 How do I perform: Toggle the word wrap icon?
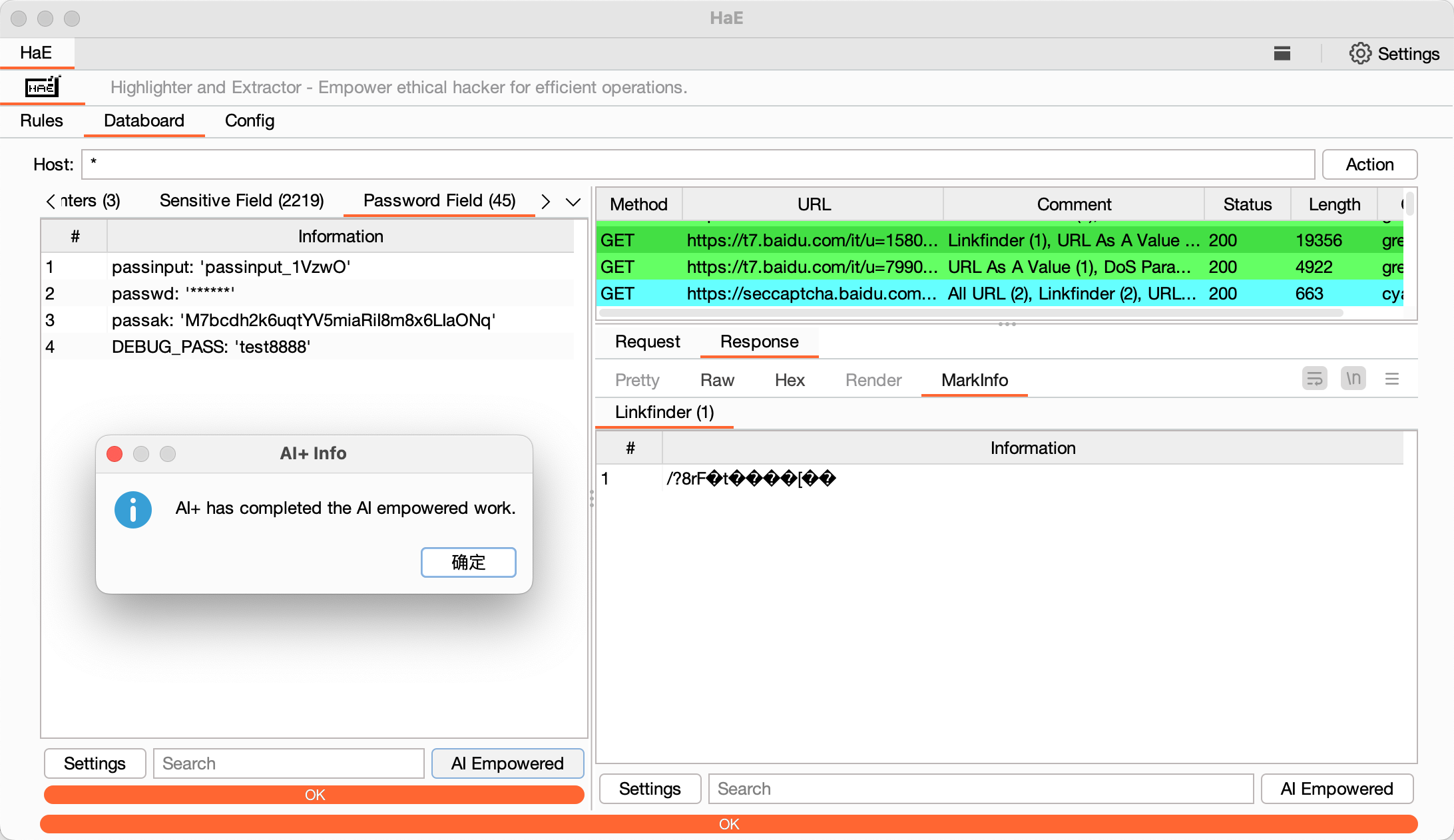(1314, 379)
